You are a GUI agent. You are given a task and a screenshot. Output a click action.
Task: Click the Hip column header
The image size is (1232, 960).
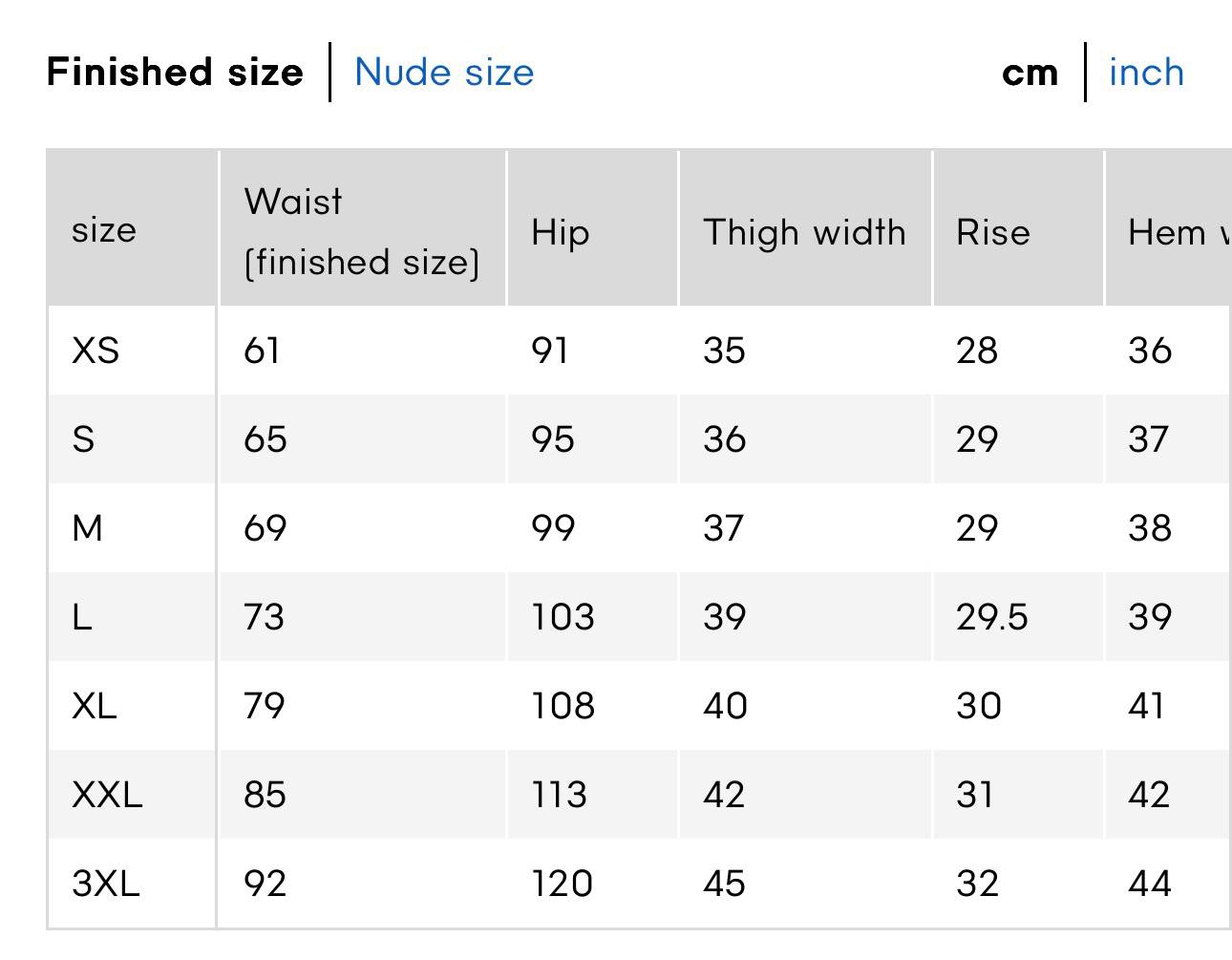coord(561,232)
